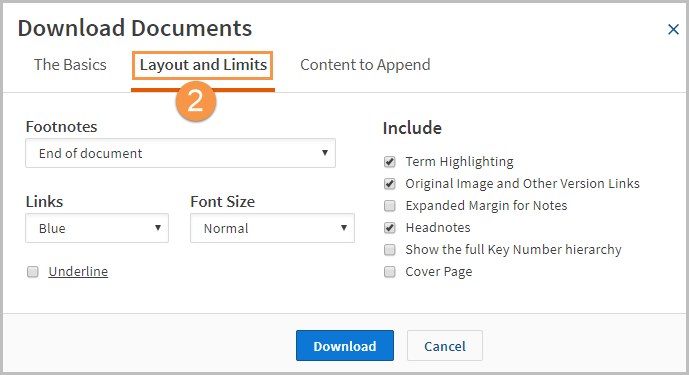Screen dimensions: 689x375
Task: Select the Layout and Limits tab
Action: (203, 65)
